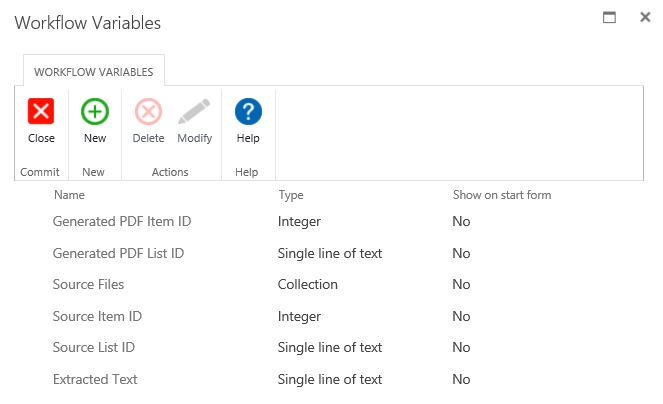Click Single line of text for Generated PDF List ID
663x404 pixels.
coord(330,253)
